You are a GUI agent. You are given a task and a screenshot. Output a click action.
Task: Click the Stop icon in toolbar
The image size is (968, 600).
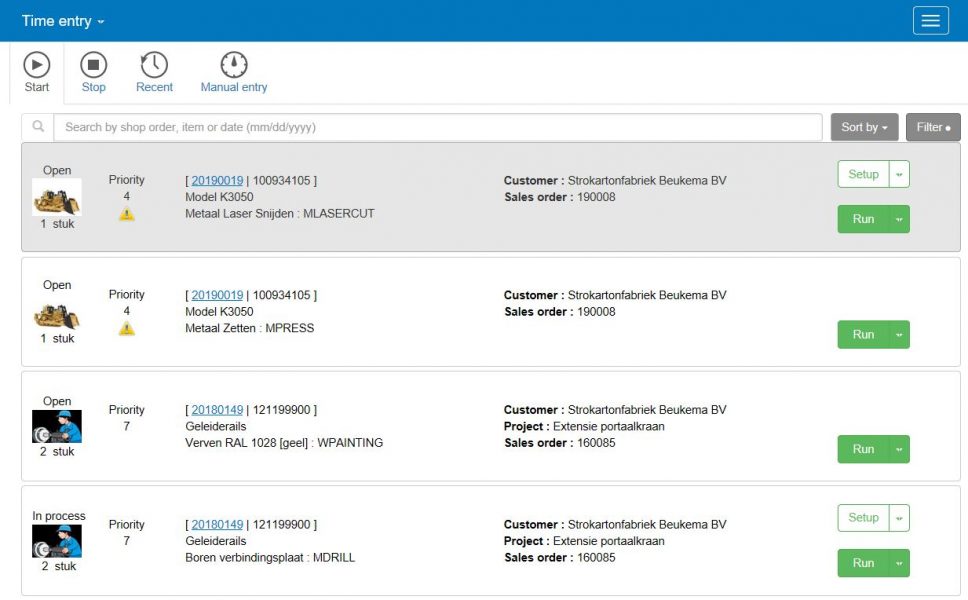click(x=93, y=66)
